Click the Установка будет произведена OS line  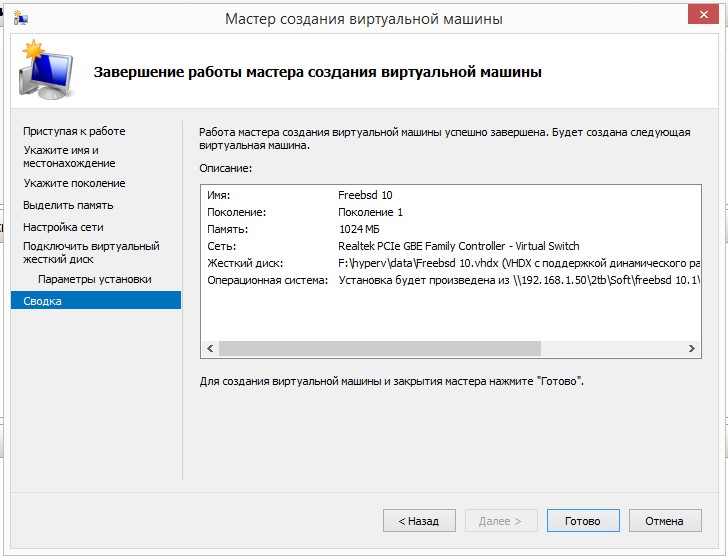[x=519, y=280]
